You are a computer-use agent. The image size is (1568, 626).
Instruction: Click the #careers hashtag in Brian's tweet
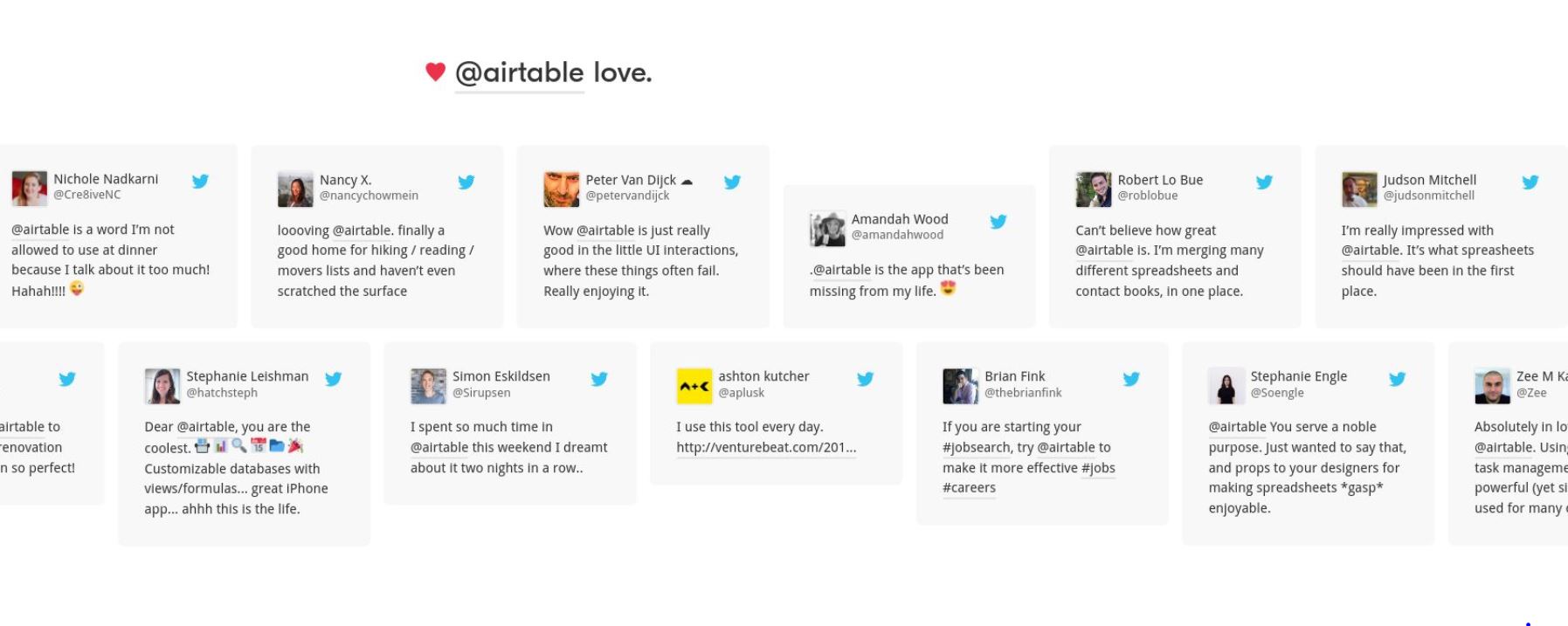tap(969, 488)
